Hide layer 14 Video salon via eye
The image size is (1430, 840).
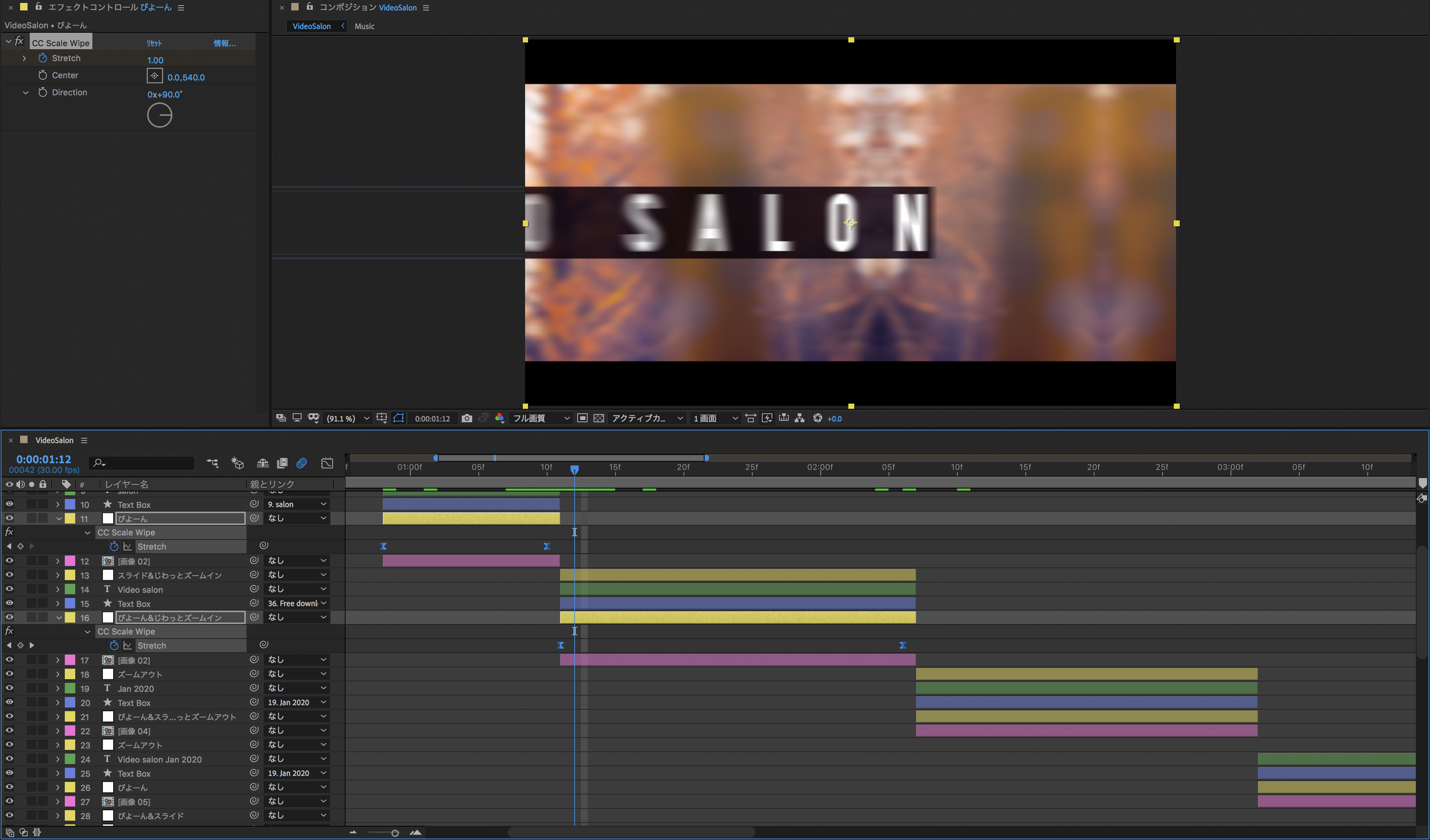[9, 589]
